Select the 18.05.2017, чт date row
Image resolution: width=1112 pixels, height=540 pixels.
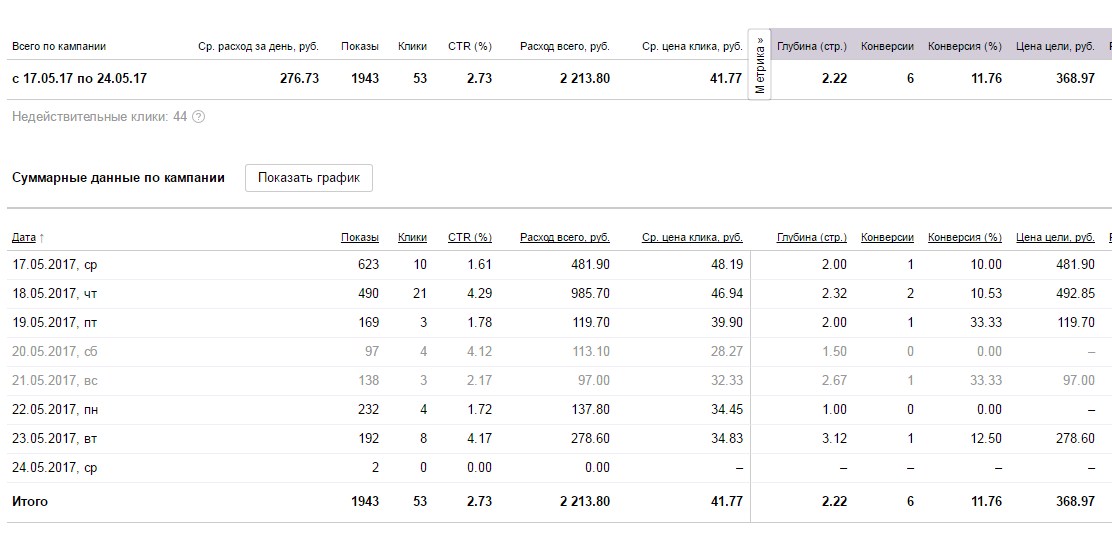(x=54, y=293)
